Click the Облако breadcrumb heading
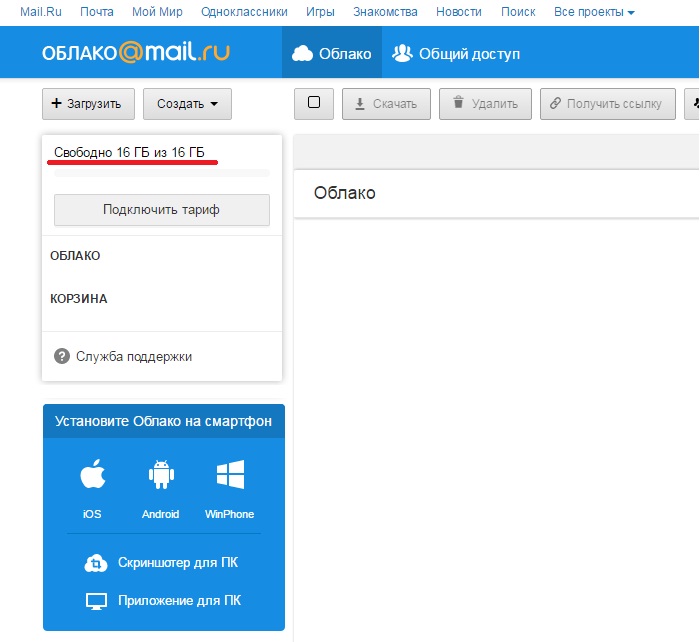The image size is (700, 642). click(x=345, y=193)
